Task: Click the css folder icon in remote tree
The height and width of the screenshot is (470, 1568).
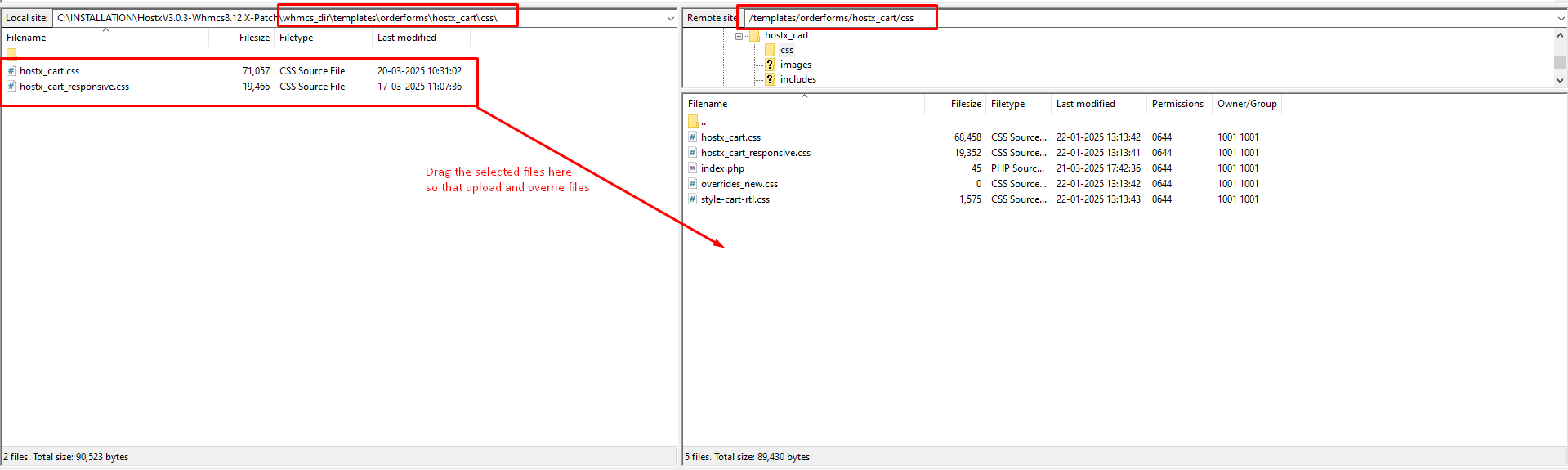Action: [x=770, y=50]
